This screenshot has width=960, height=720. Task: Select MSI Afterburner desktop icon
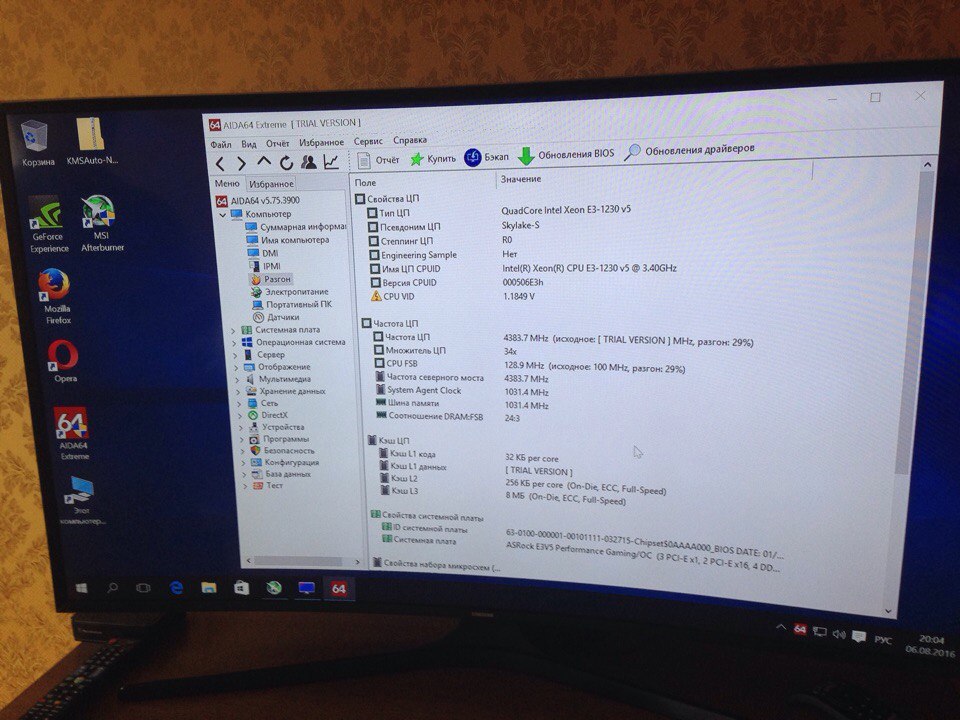tap(102, 224)
